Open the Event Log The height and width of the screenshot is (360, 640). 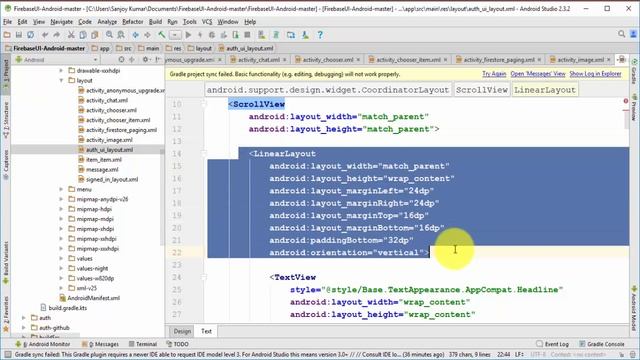(x=552, y=344)
